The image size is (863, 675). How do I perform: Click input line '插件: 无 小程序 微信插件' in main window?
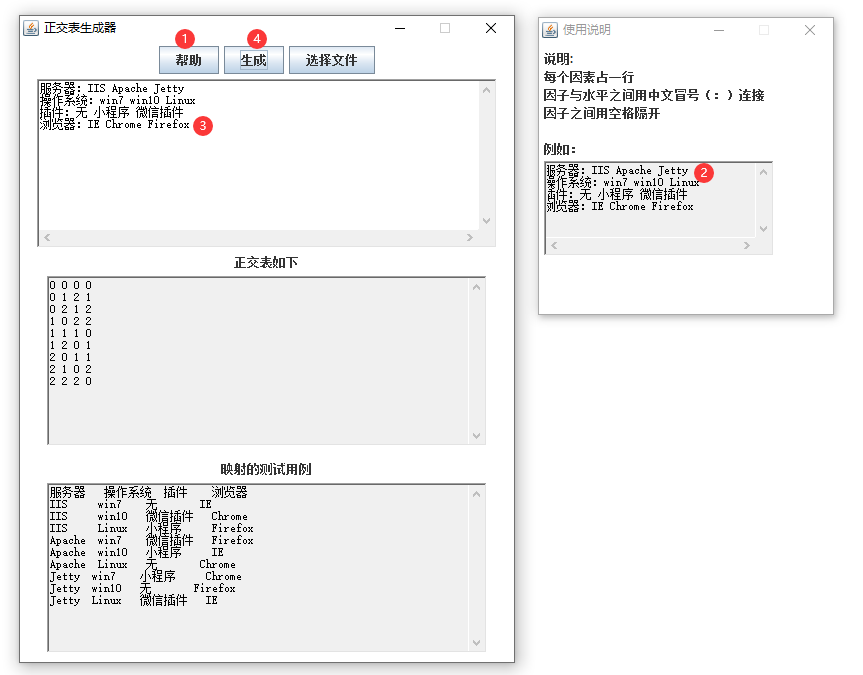click(112, 112)
